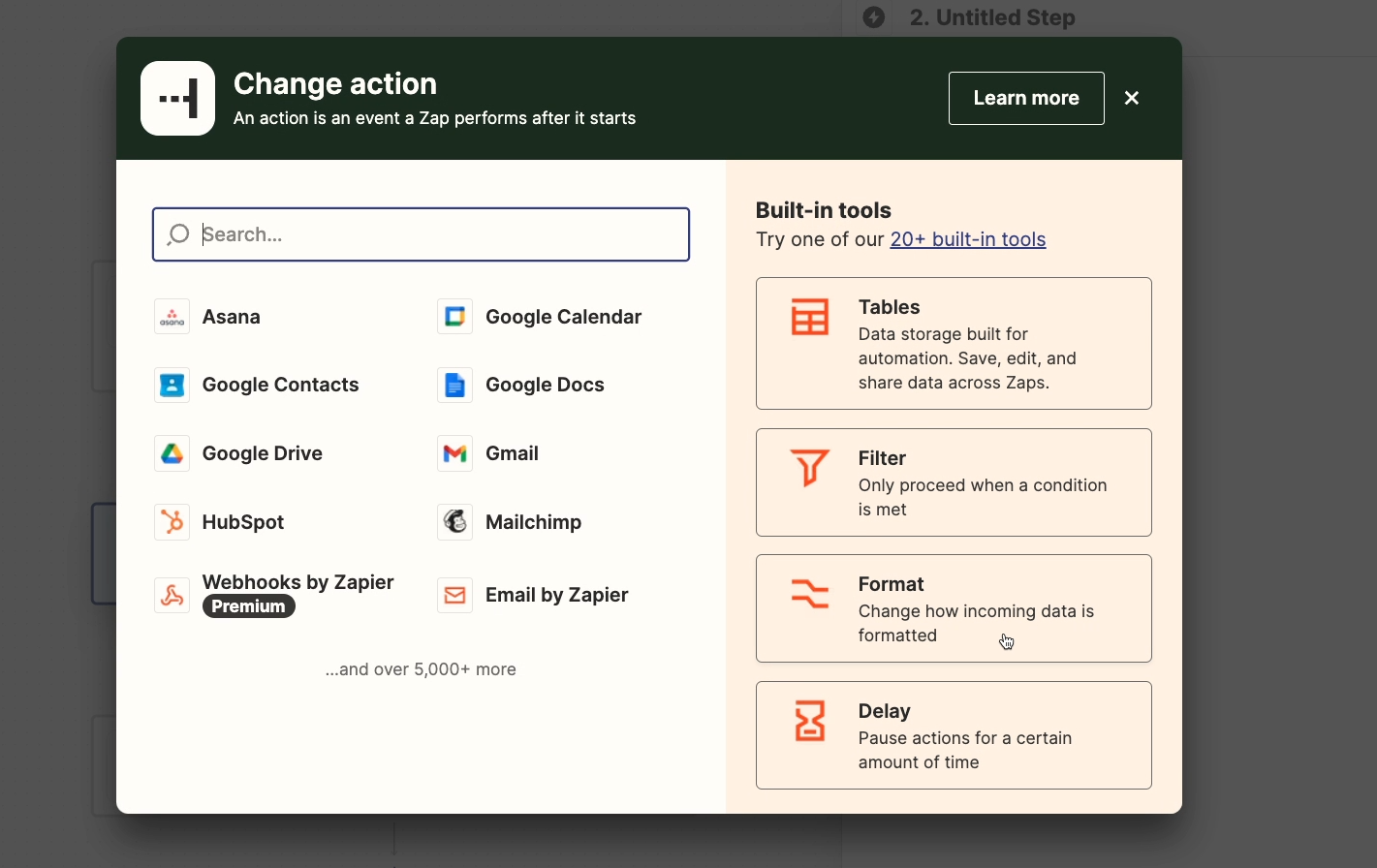Click the Gmail envelope icon
This screenshot has height=868, width=1377.
click(x=454, y=453)
